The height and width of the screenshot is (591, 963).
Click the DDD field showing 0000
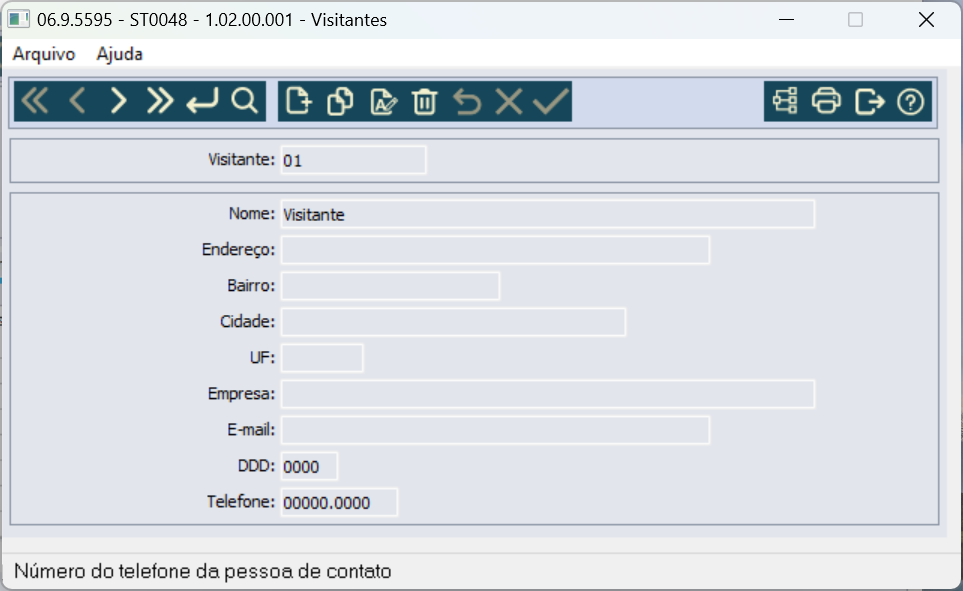(x=309, y=466)
